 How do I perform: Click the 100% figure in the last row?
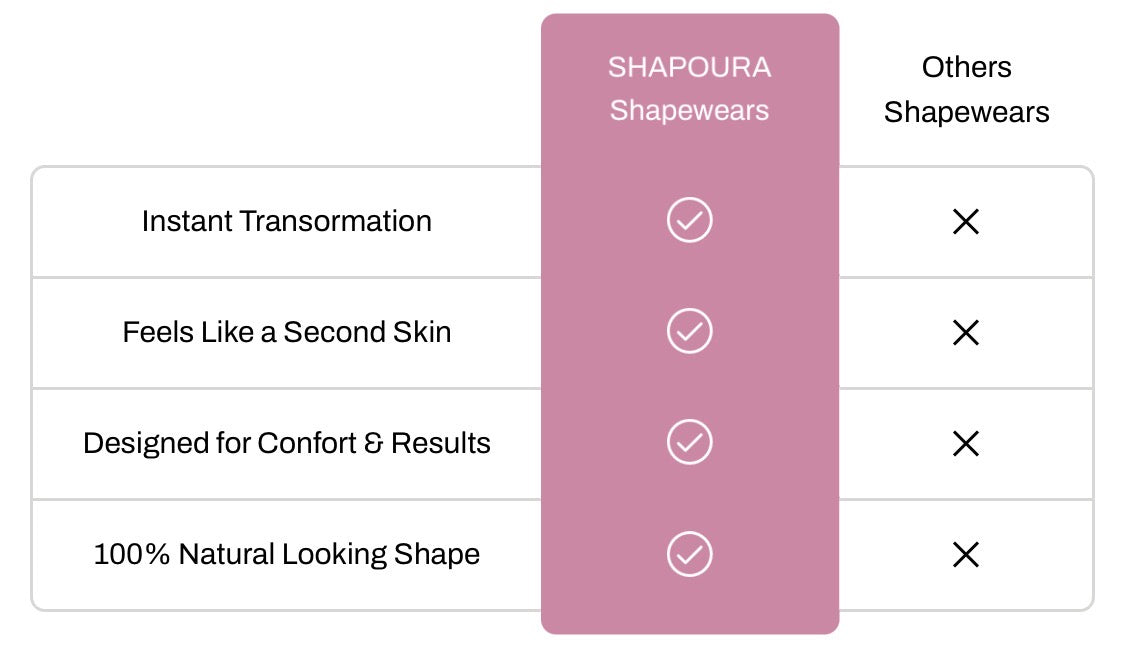coord(132,554)
